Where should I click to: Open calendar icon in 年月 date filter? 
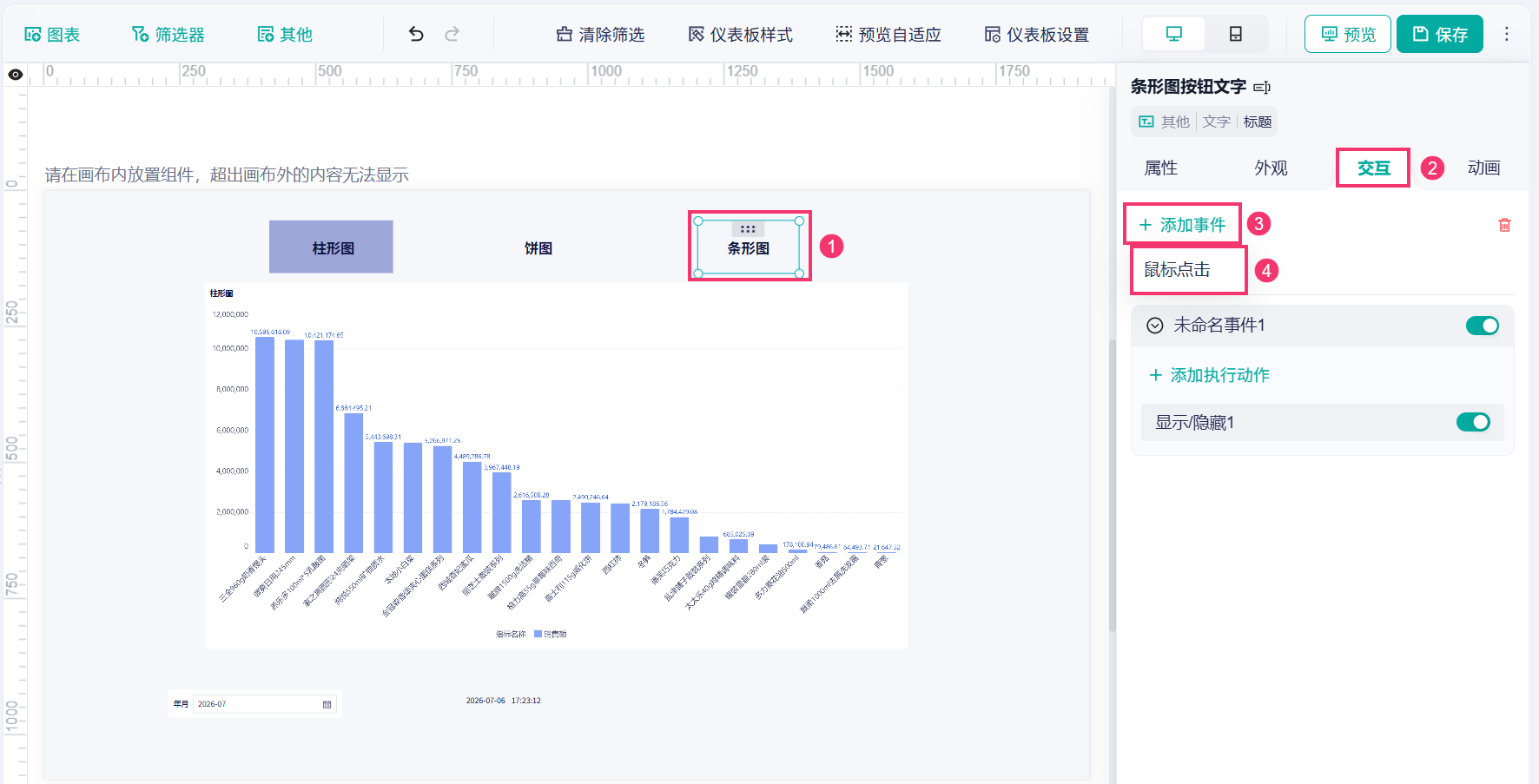pos(327,704)
